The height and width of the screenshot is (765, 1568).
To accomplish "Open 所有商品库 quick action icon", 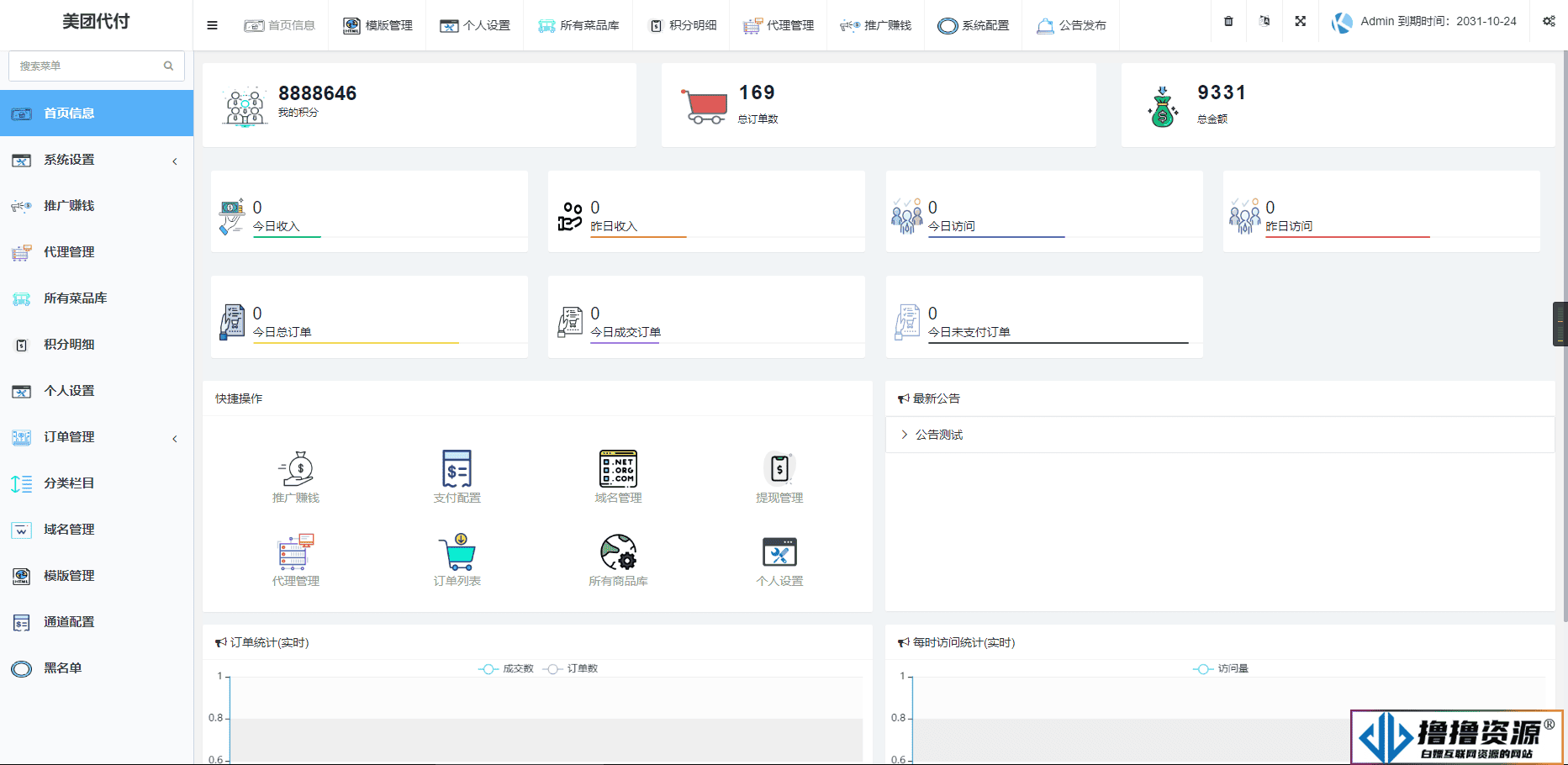I will pyautogui.click(x=618, y=551).
